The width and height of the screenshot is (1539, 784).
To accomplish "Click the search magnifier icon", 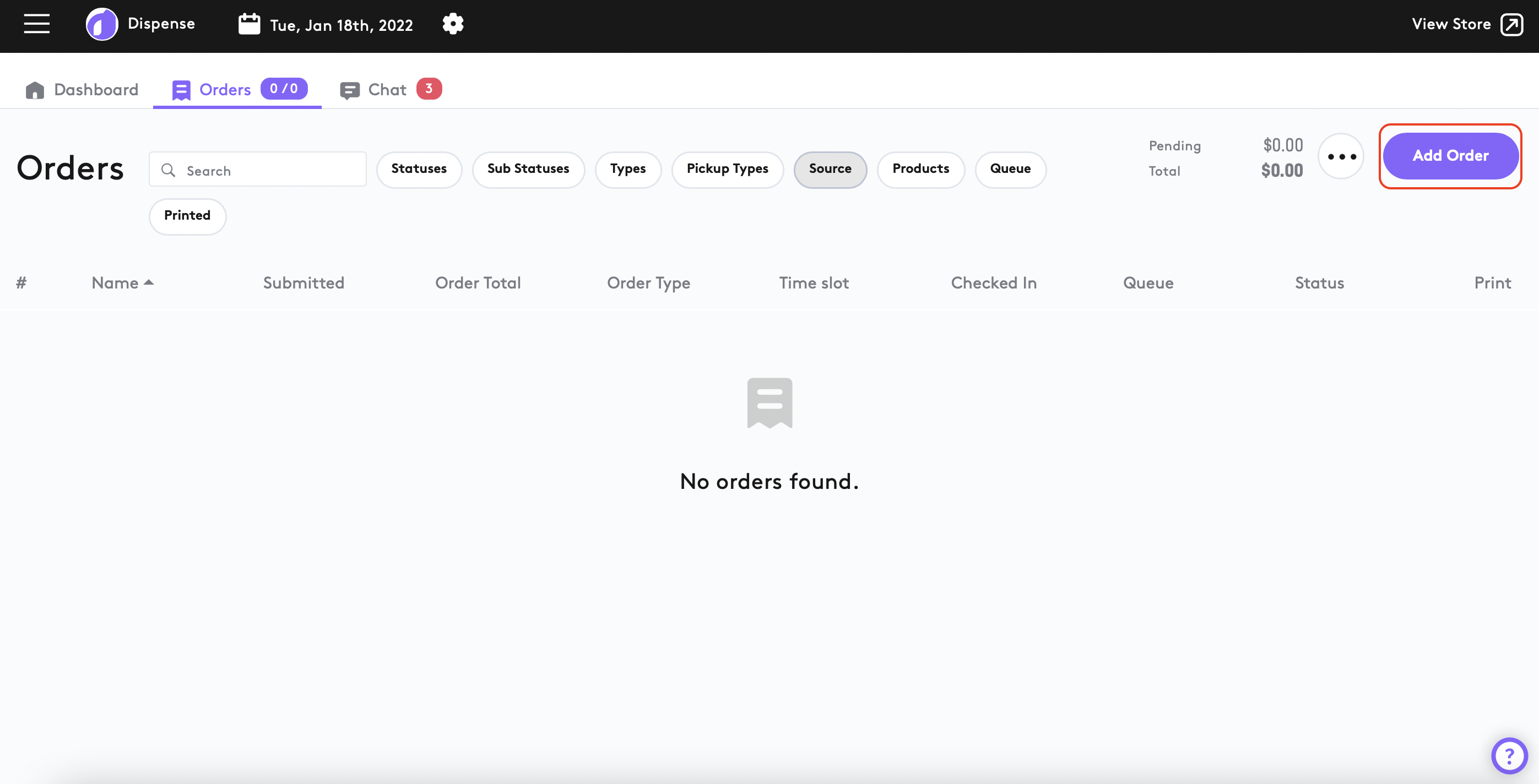I will (x=169, y=170).
